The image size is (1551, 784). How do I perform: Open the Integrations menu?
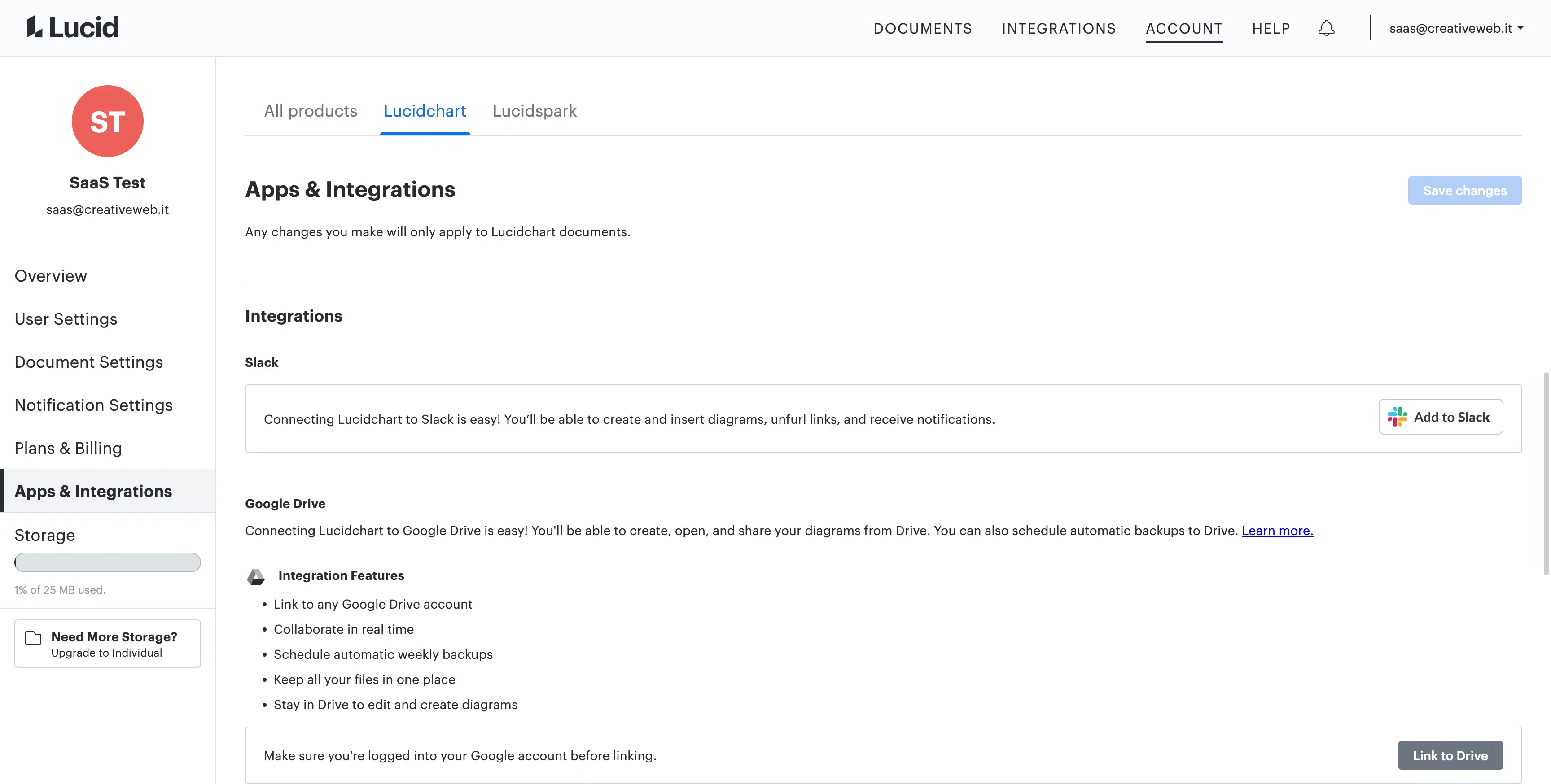(1059, 28)
